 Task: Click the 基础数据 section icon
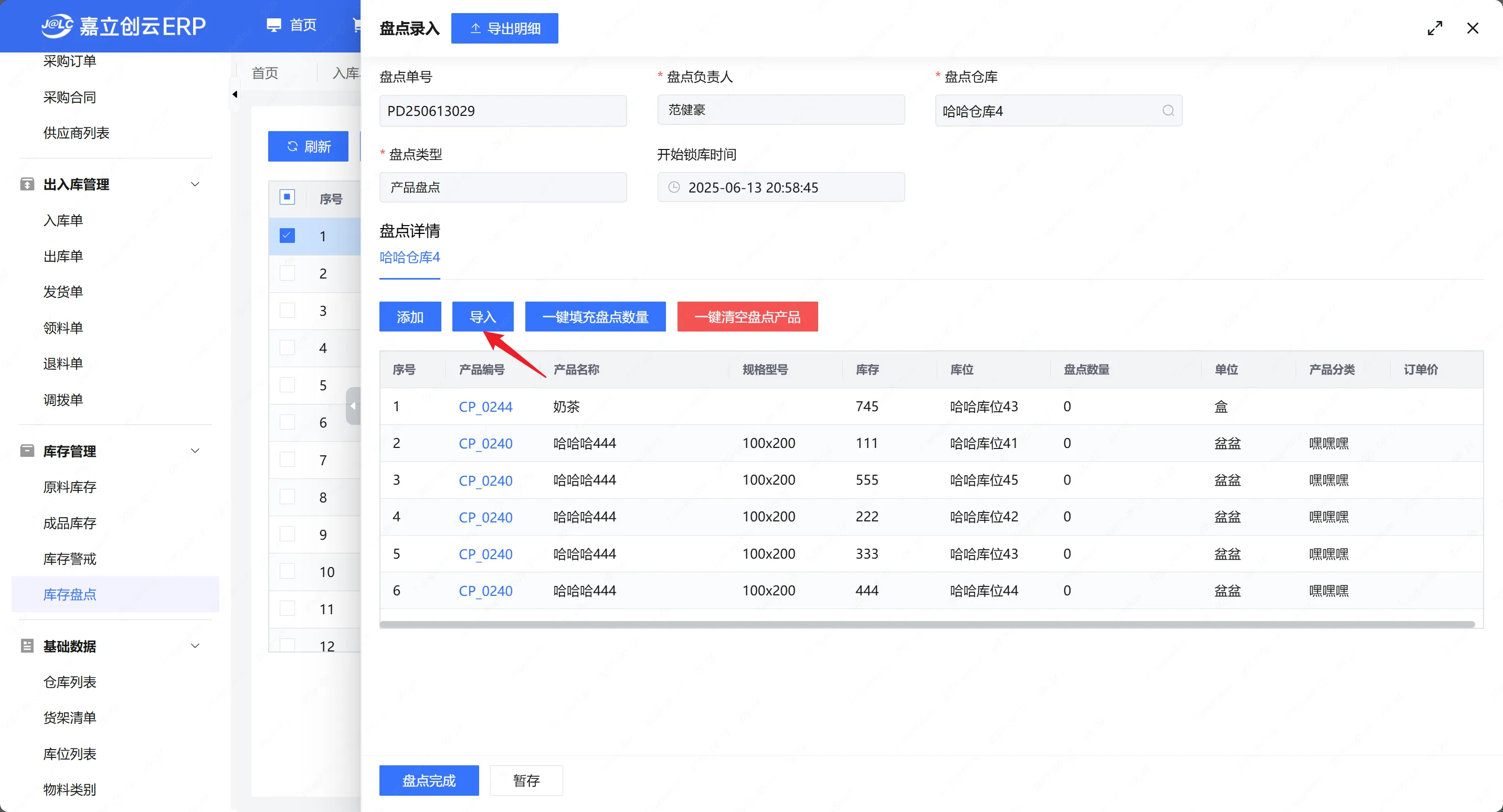pyautogui.click(x=27, y=646)
